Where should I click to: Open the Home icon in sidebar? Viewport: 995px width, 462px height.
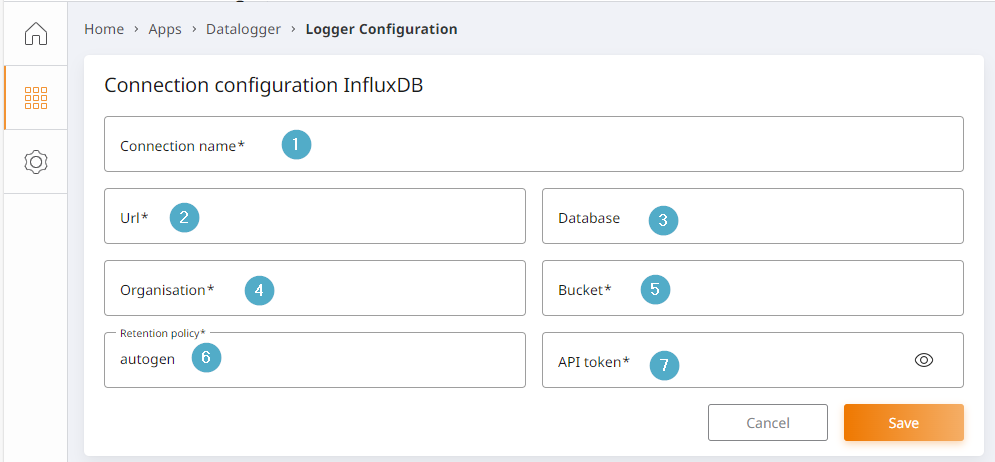point(36,34)
